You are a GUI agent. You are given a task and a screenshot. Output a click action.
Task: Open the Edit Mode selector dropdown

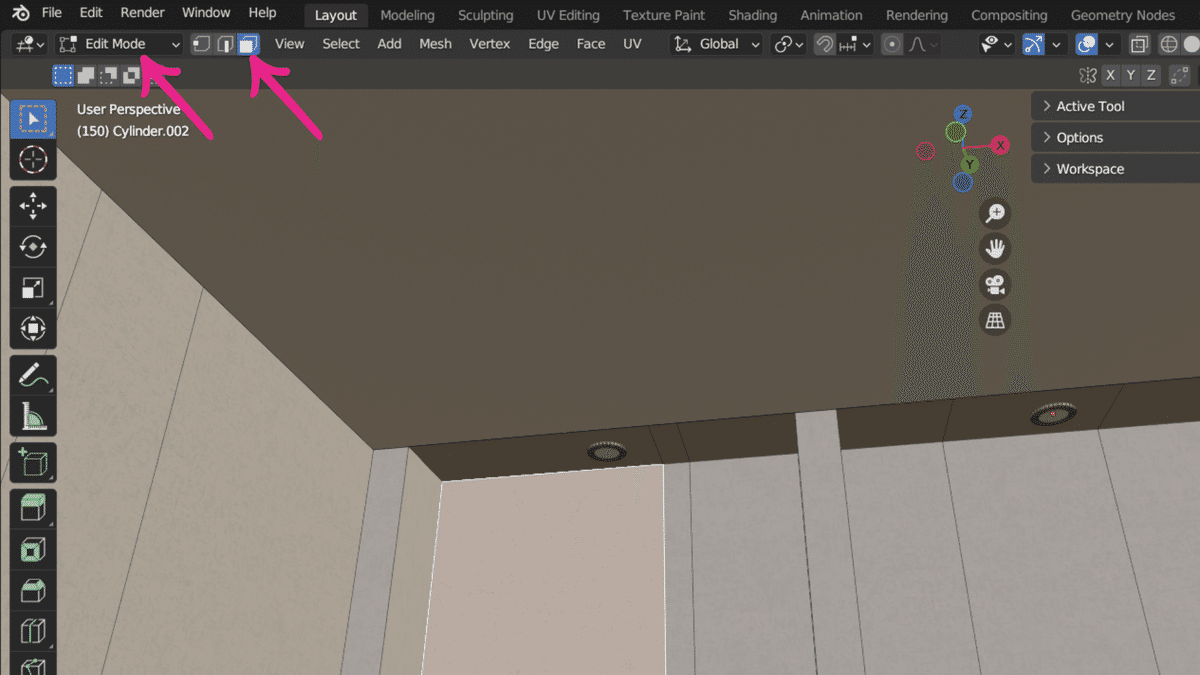tap(120, 44)
